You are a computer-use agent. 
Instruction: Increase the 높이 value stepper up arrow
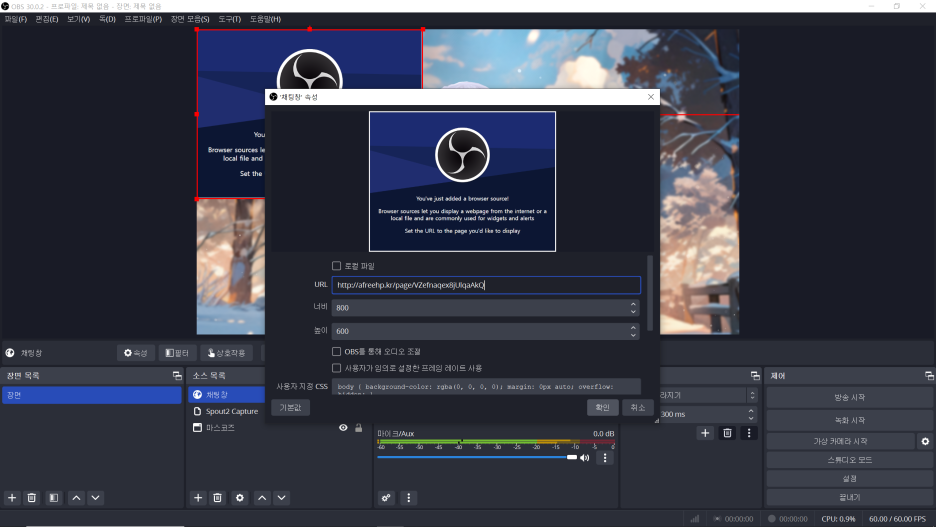pos(633,328)
